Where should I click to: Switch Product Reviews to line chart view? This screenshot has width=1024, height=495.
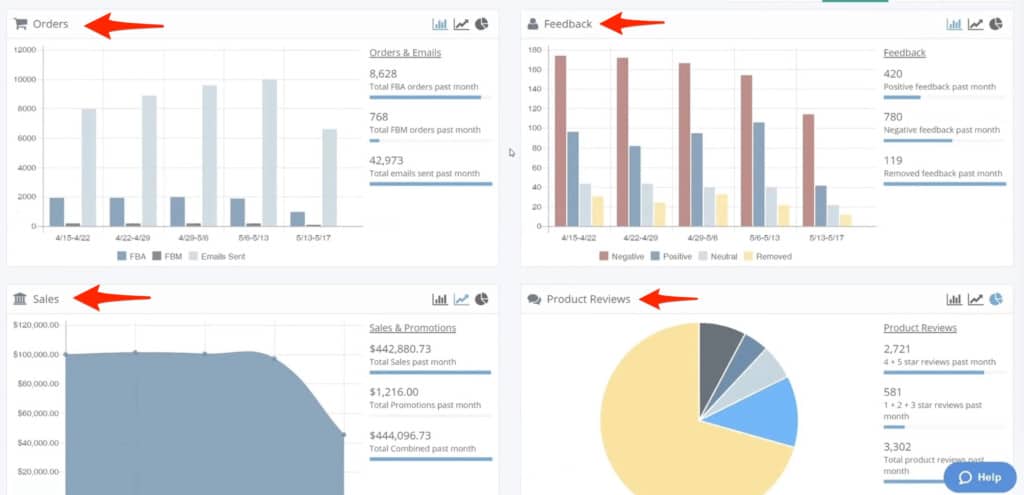(975, 299)
